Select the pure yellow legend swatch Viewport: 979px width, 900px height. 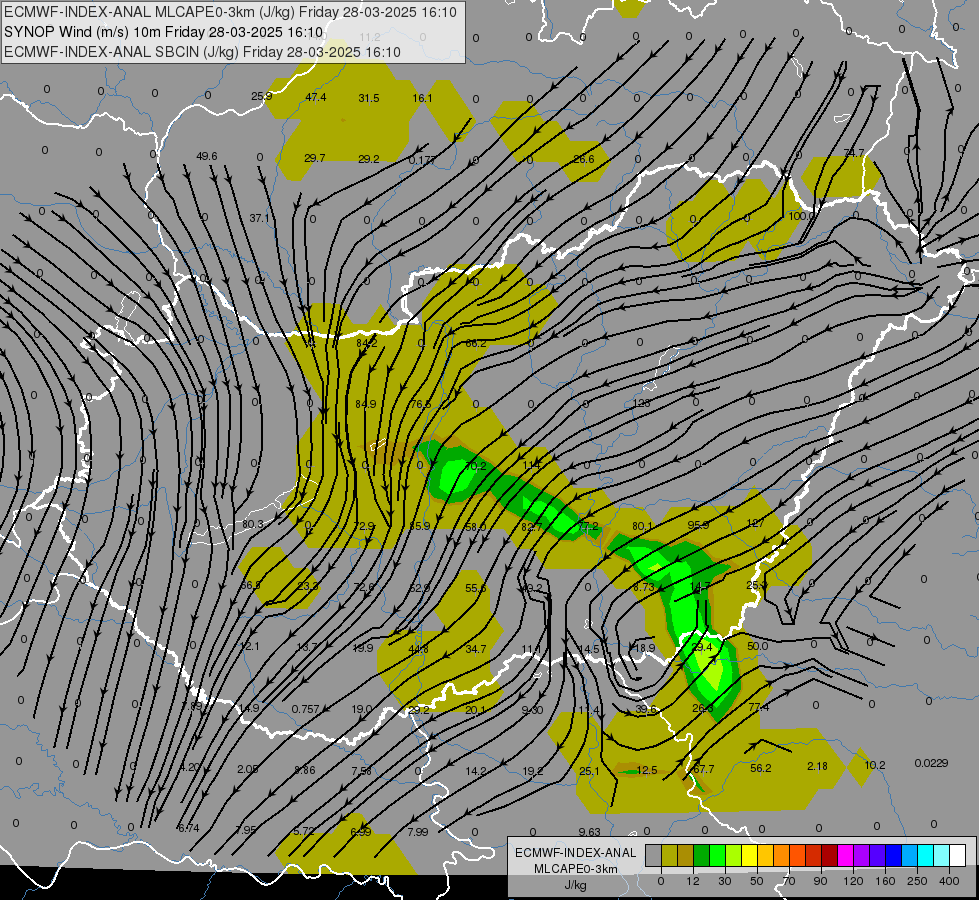749,855
